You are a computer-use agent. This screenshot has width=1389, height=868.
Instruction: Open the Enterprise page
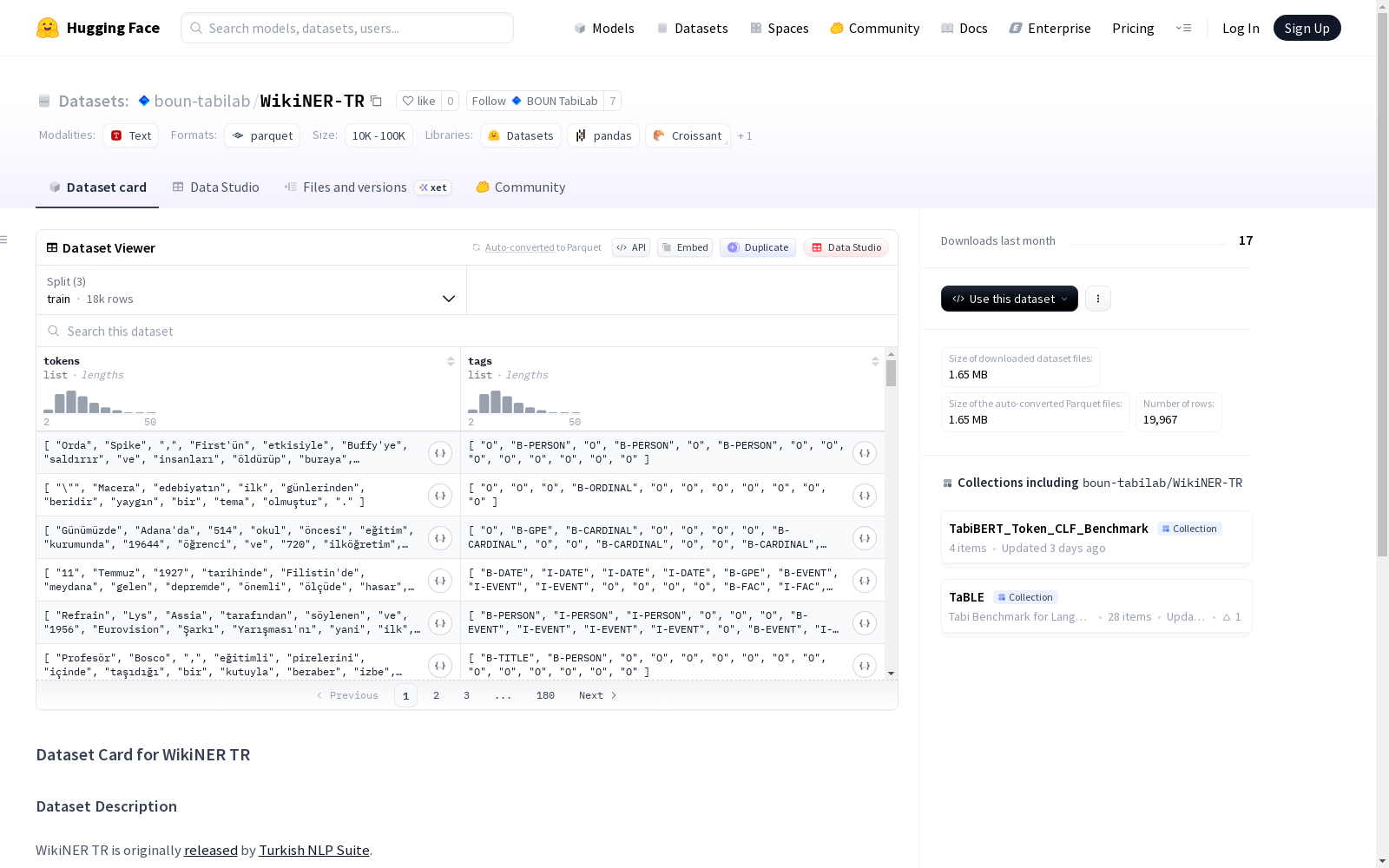(x=1050, y=28)
